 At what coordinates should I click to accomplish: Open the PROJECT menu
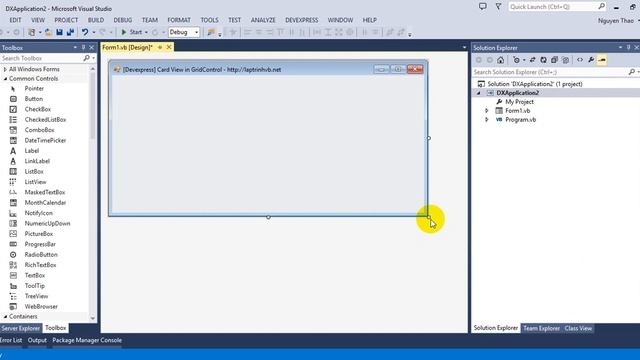66,20
